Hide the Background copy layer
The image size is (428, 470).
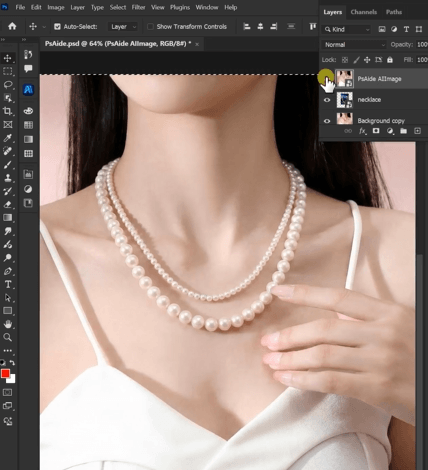click(327, 121)
